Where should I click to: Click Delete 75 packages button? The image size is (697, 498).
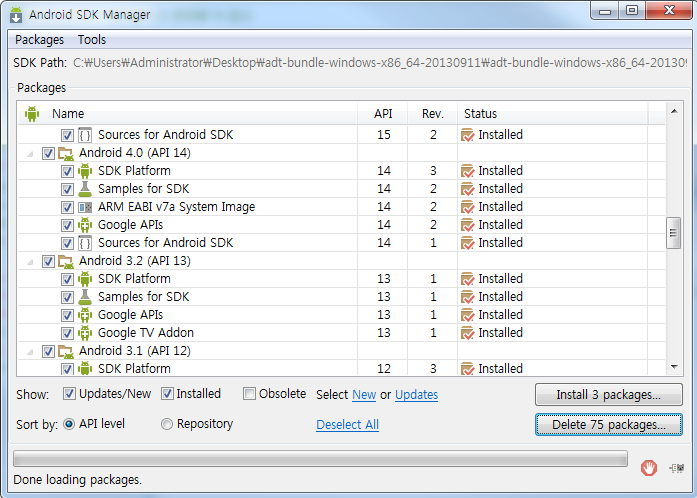click(x=609, y=425)
